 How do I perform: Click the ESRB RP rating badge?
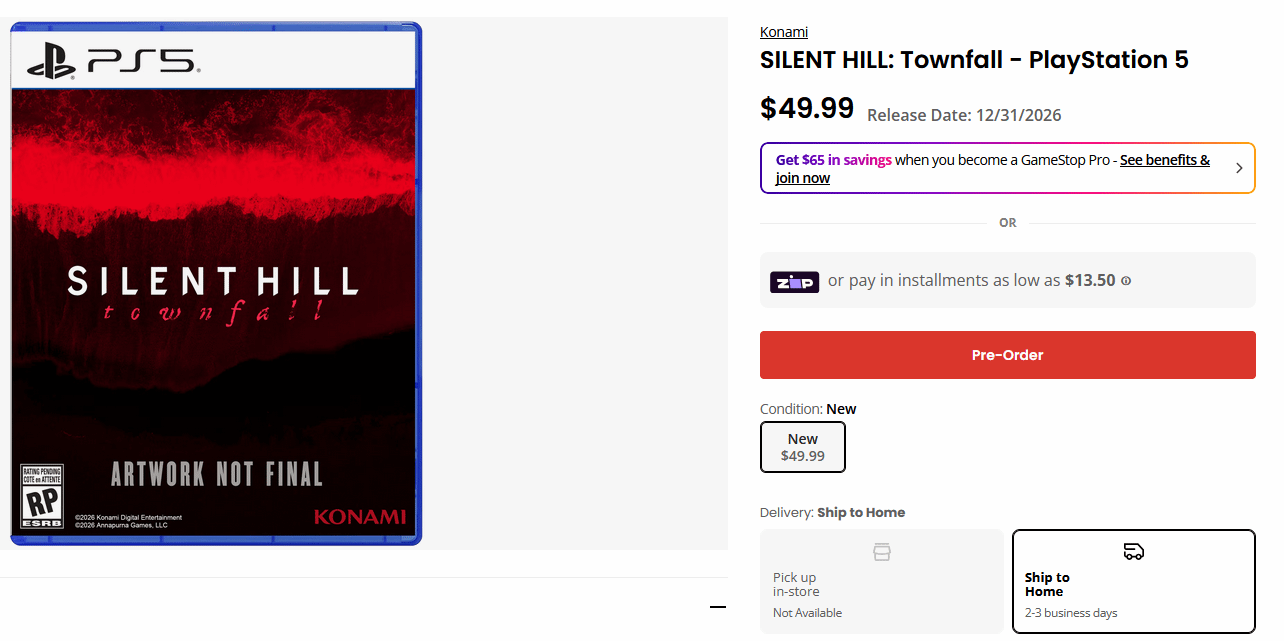coord(42,495)
